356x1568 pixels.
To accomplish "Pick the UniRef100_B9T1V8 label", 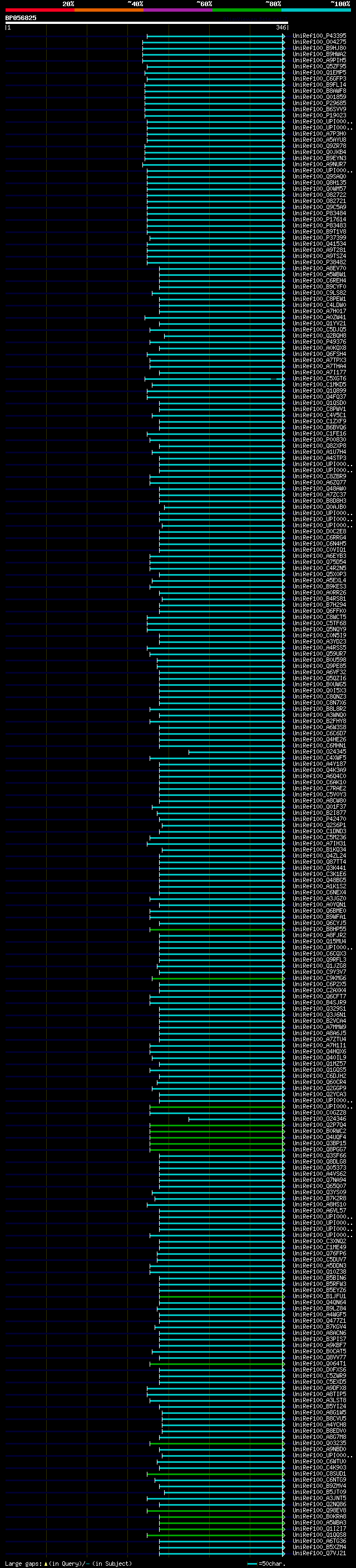I will click(319, 231).
